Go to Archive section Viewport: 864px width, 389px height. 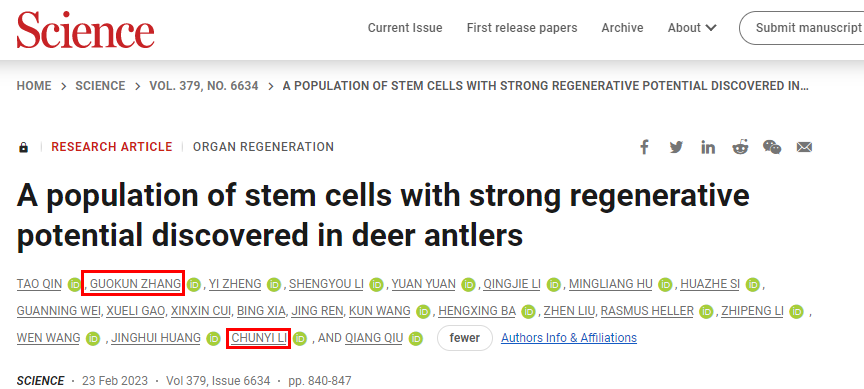622,28
